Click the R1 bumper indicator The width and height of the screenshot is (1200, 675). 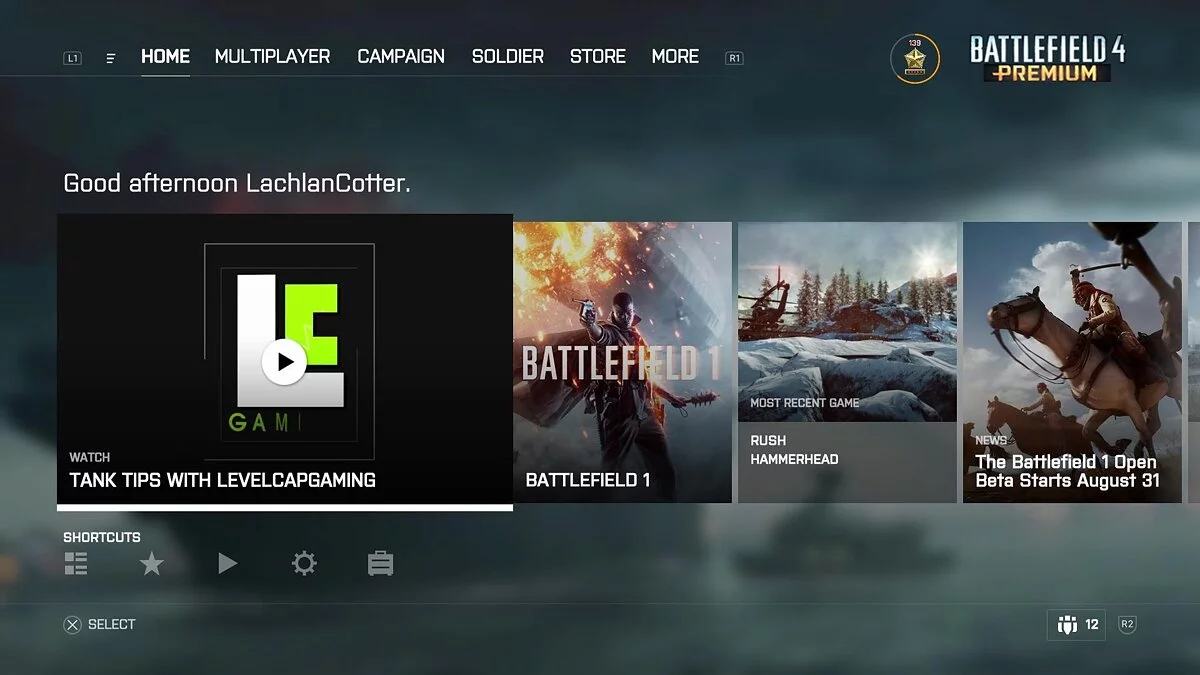point(734,58)
